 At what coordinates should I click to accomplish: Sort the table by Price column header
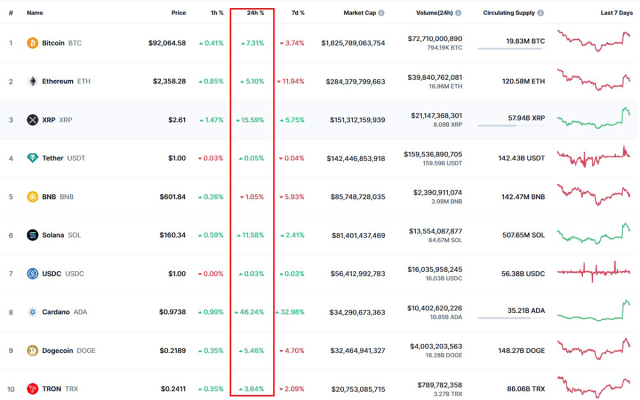(178, 13)
